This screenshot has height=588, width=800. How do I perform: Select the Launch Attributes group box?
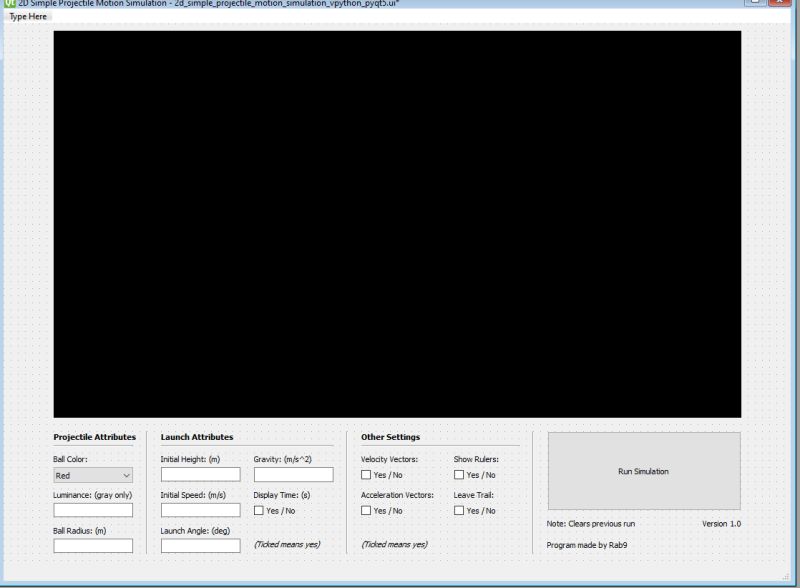196,436
